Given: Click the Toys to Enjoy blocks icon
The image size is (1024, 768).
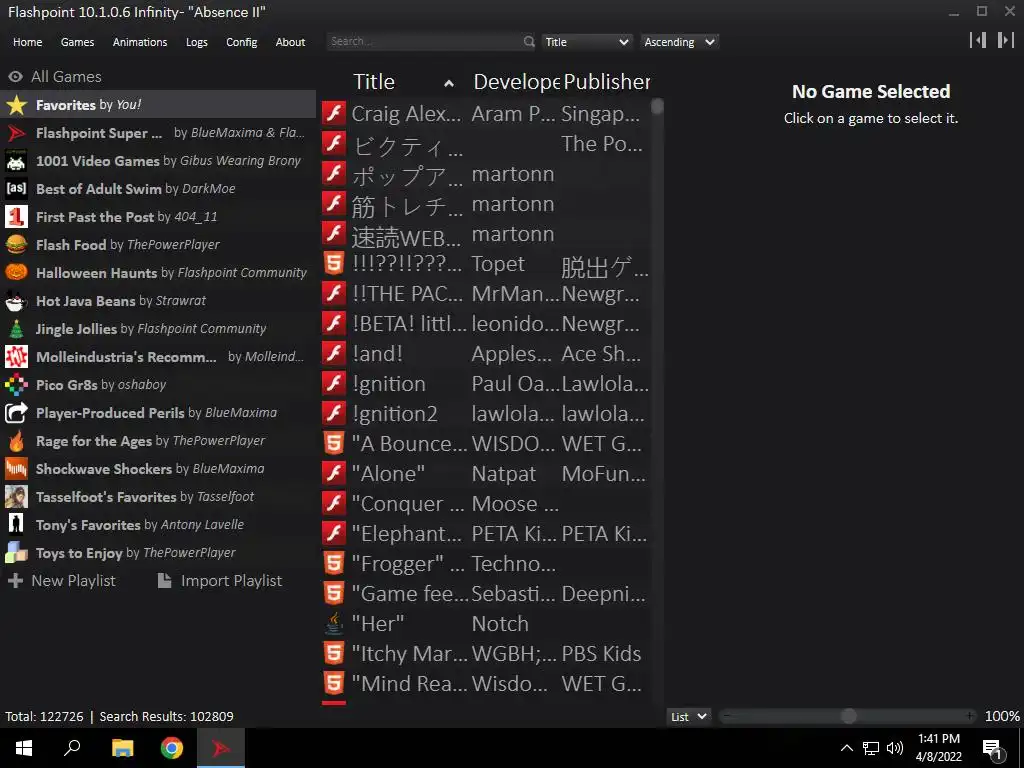Looking at the screenshot, I should point(16,552).
